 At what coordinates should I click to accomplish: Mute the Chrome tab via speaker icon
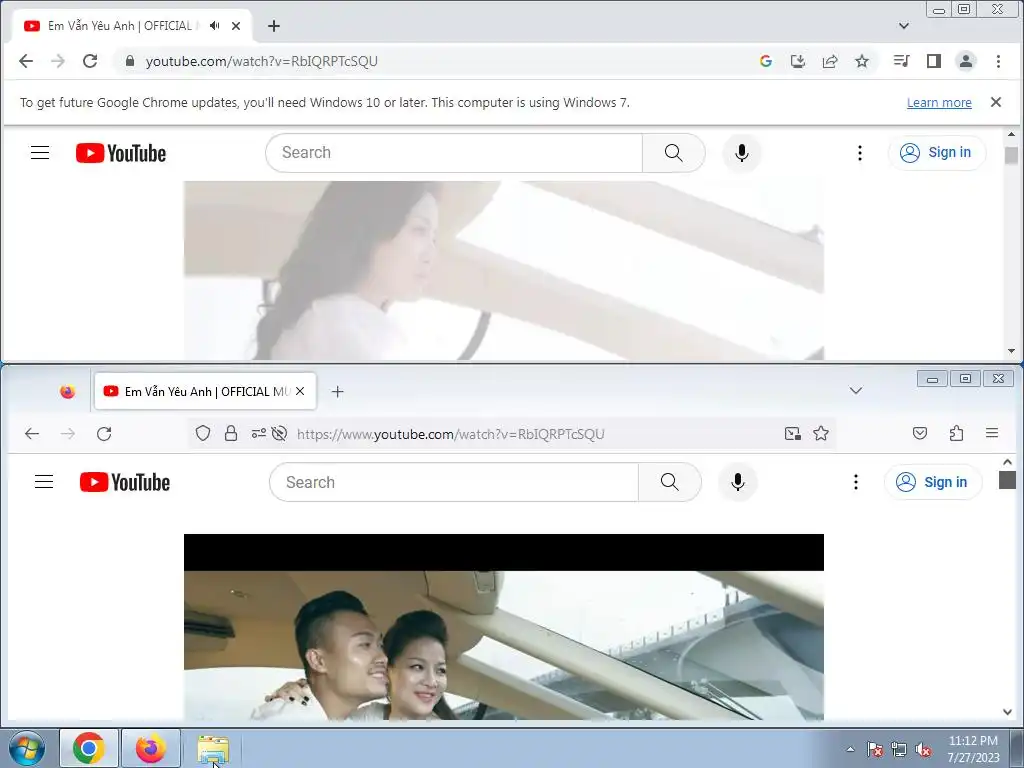click(x=214, y=26)
